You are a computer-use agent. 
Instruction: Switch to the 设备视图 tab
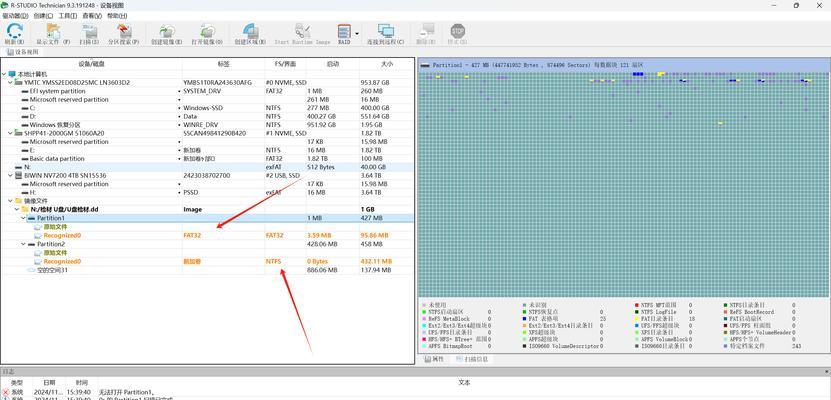tap(23, 52)
